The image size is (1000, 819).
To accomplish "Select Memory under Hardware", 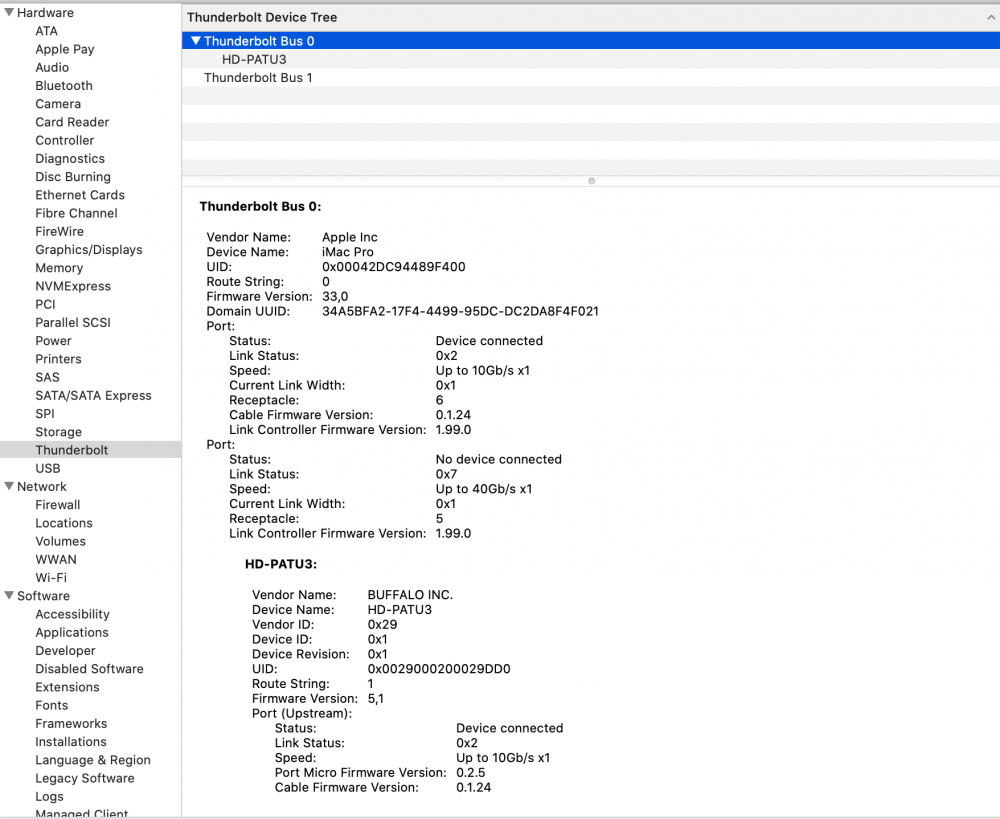I will (x=59, y=268).
